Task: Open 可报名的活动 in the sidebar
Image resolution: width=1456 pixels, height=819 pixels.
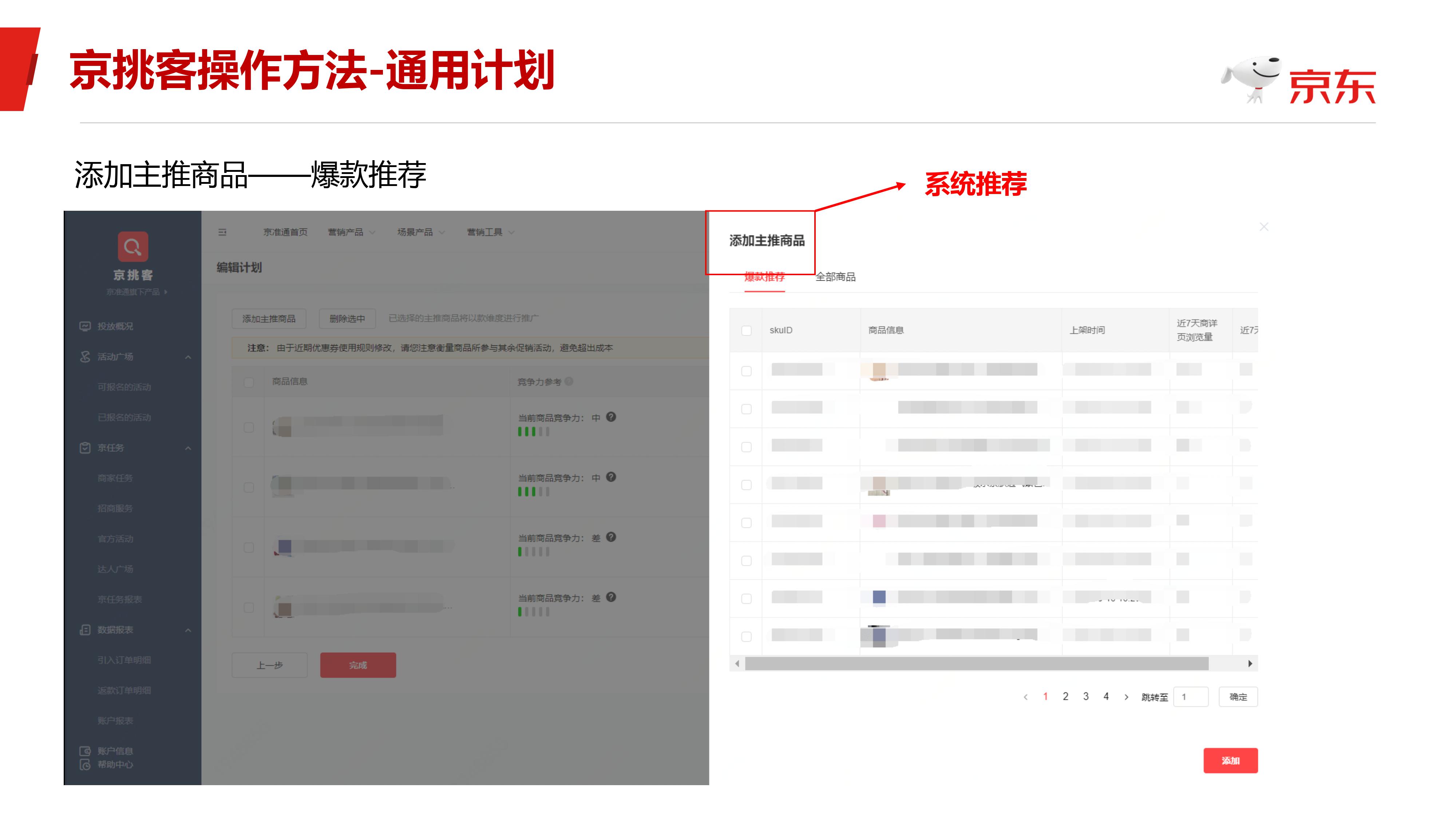Action: coord(124,387)
